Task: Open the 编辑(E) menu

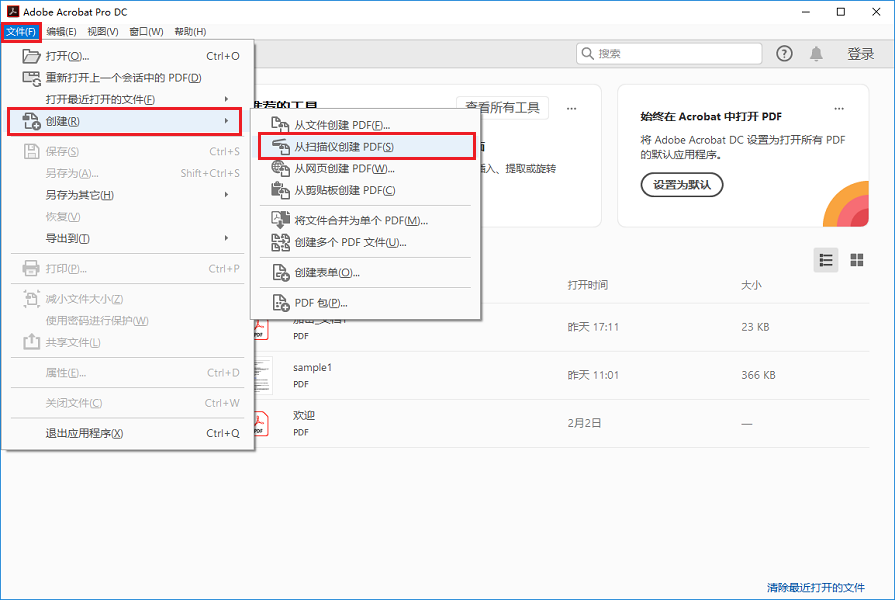Action: click(61, 31)
